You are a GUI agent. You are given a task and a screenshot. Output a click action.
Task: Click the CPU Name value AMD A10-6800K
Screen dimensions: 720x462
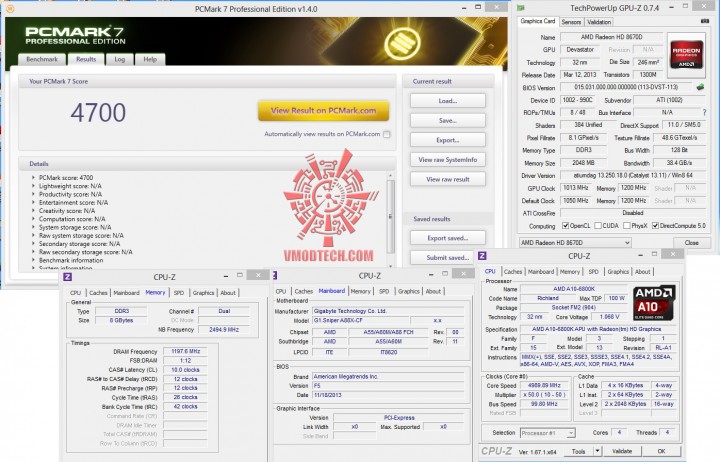coord(574,289)
